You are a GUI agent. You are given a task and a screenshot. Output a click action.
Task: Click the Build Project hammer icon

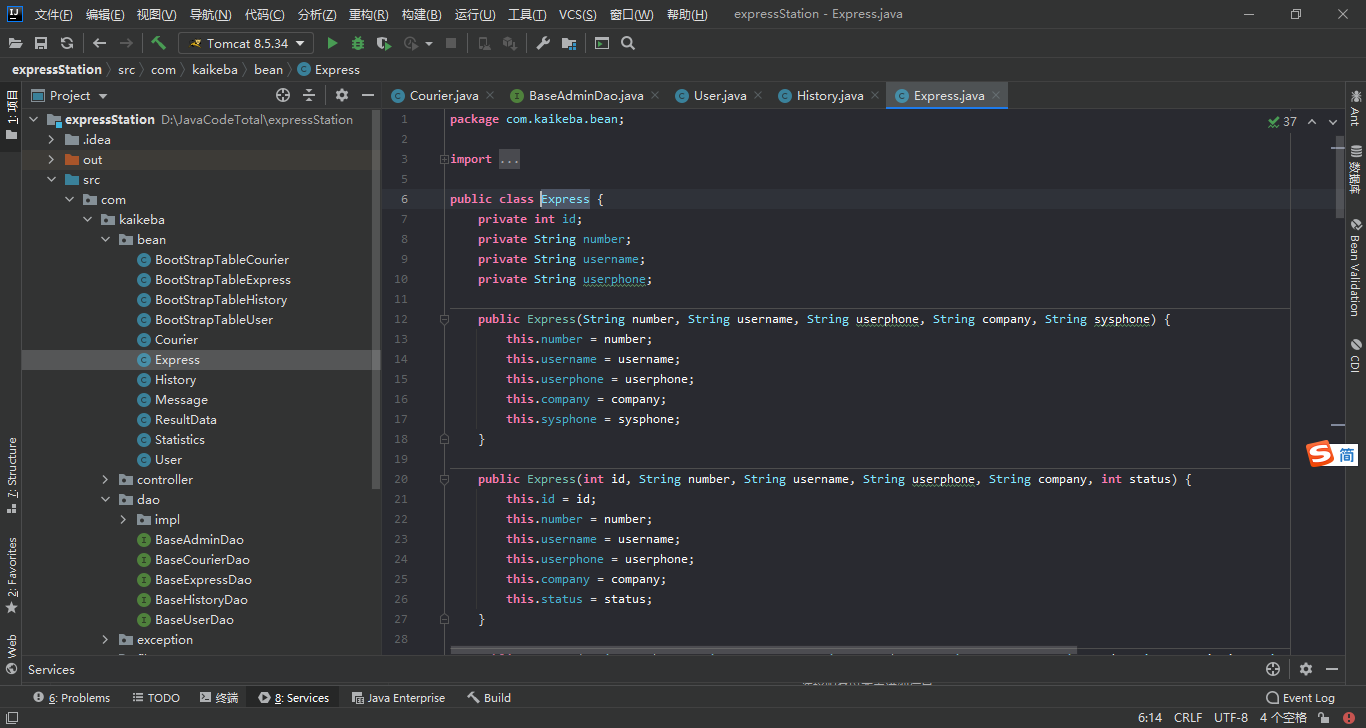click(x=158, y=43)
